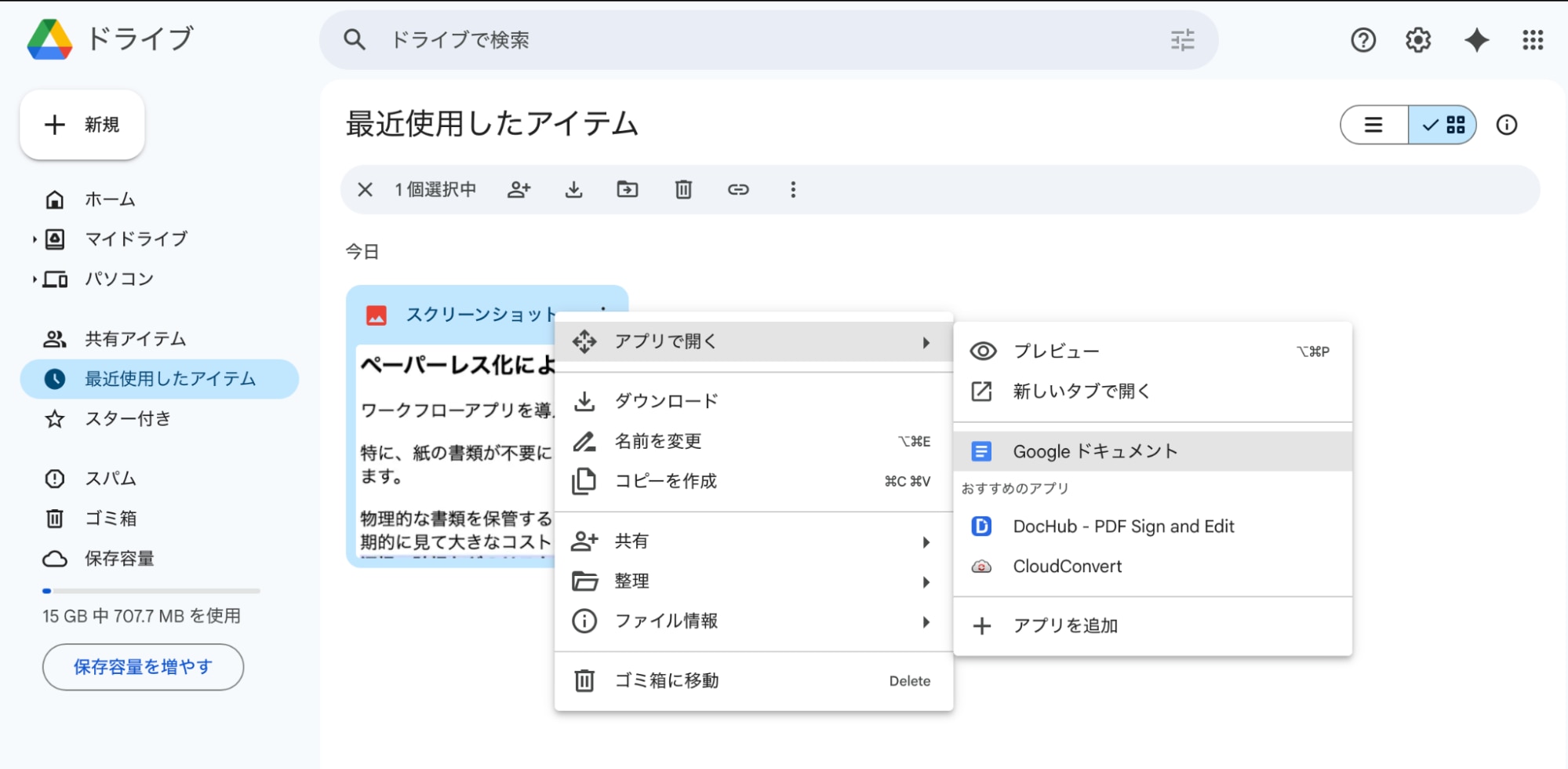Choose ゴミ箱に移動 from the context menu
The width and height of the screenshot is (1568, 769).
[666, 680]
